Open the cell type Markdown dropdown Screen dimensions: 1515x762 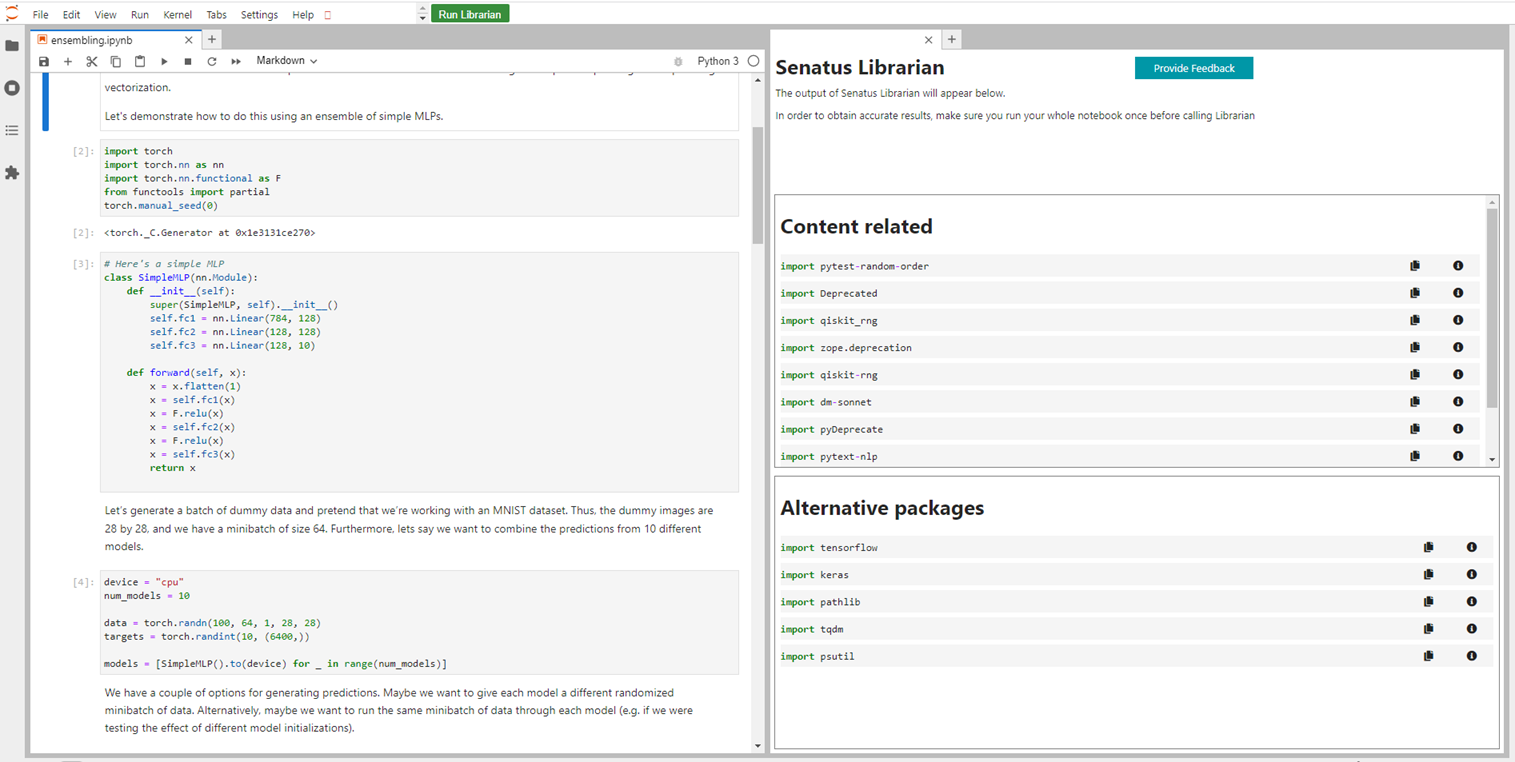click(x=287, y=61)
